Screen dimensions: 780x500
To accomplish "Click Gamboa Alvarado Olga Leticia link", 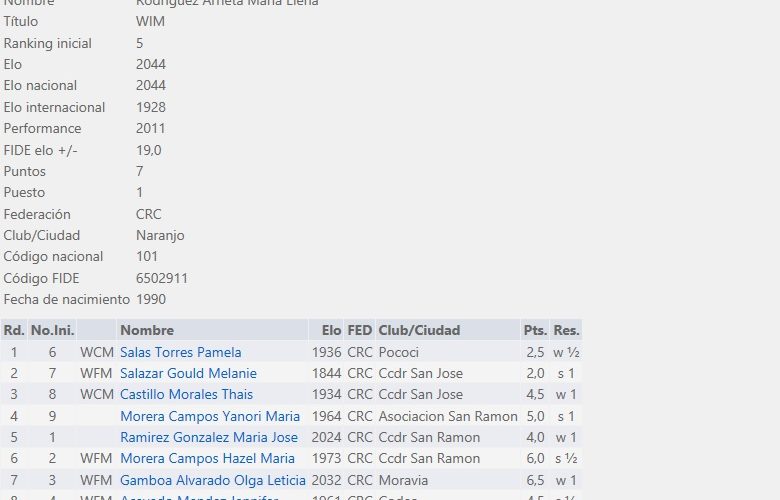I will (213, 480).
